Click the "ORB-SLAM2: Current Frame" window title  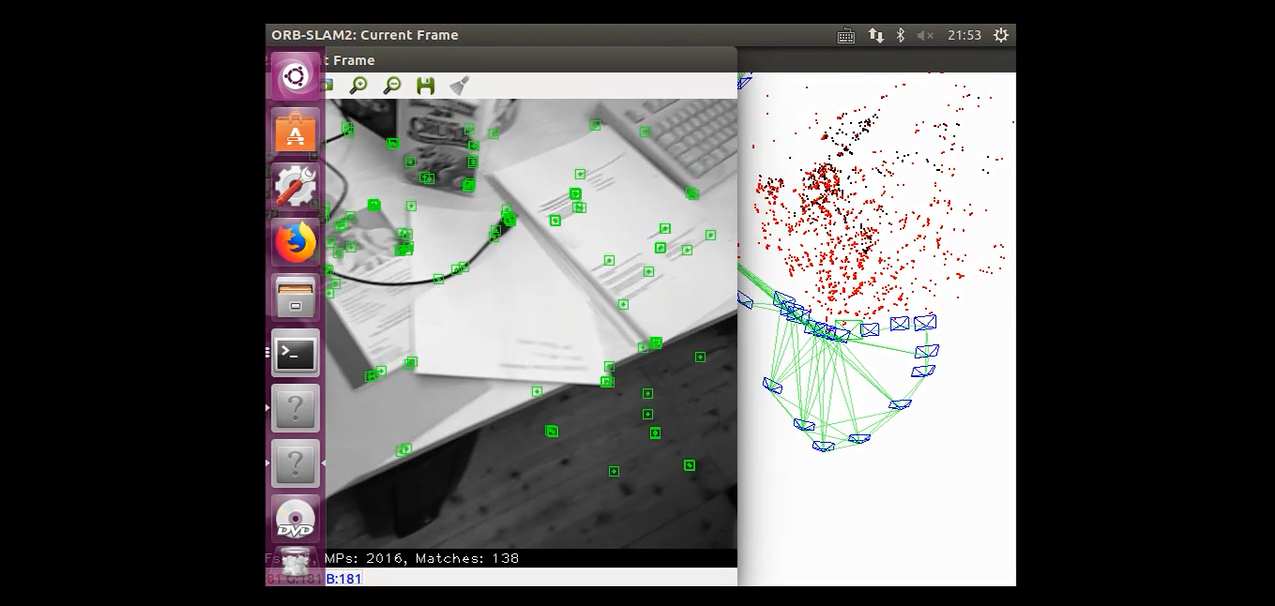tap(365, 35)
